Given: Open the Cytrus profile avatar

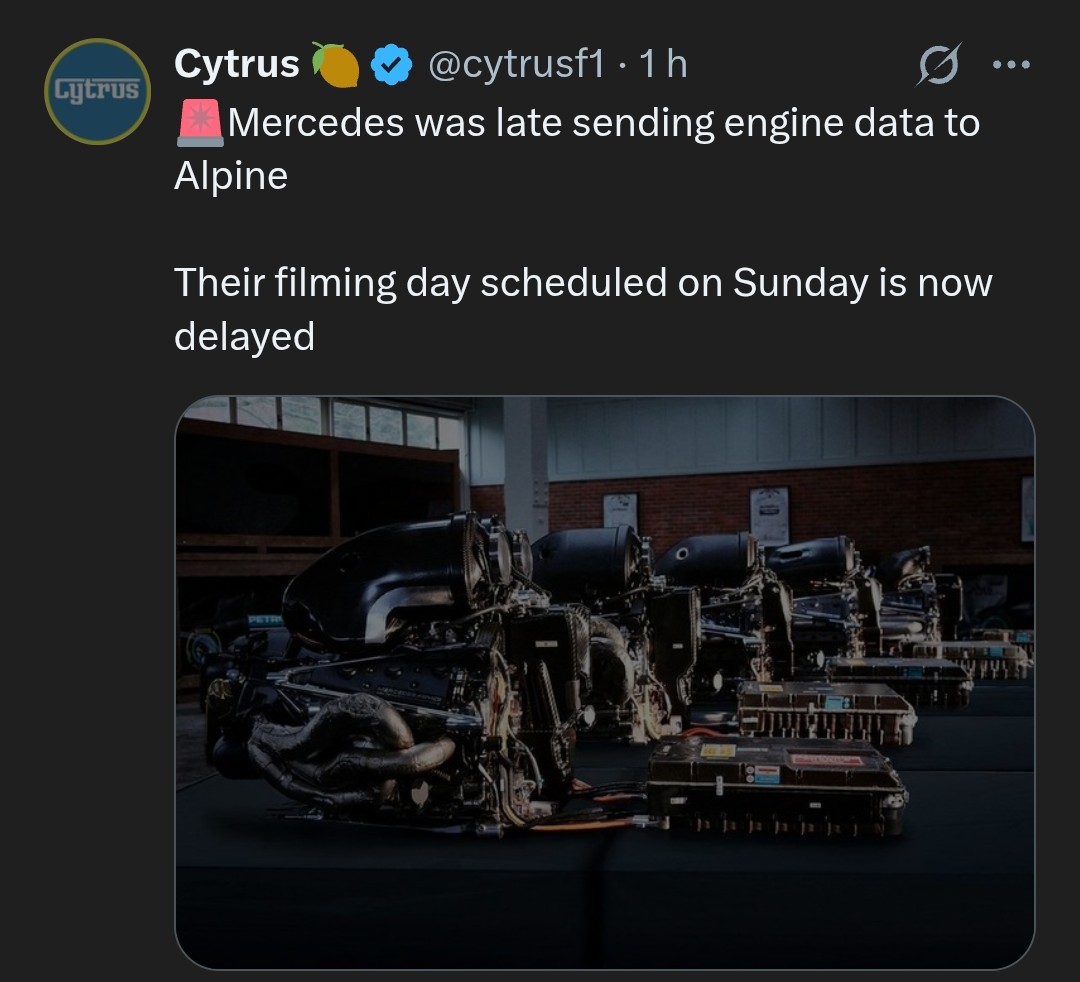Looking at the screenshot, I should coord(97,91).
